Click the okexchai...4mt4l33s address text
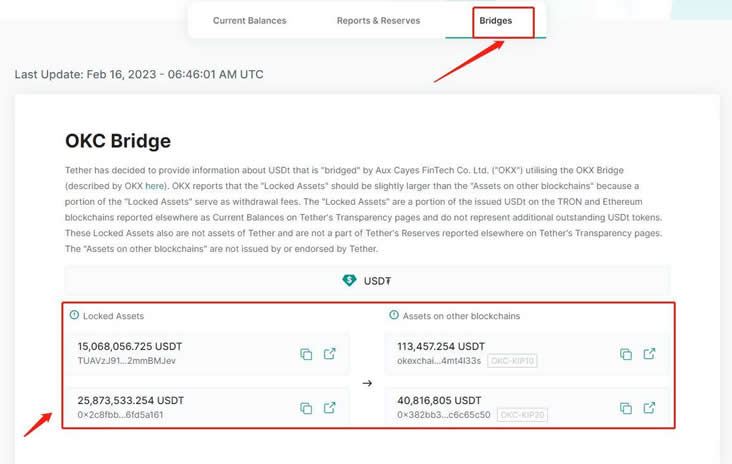The height and width of the screenshot is (464, 732). (439, 361)
